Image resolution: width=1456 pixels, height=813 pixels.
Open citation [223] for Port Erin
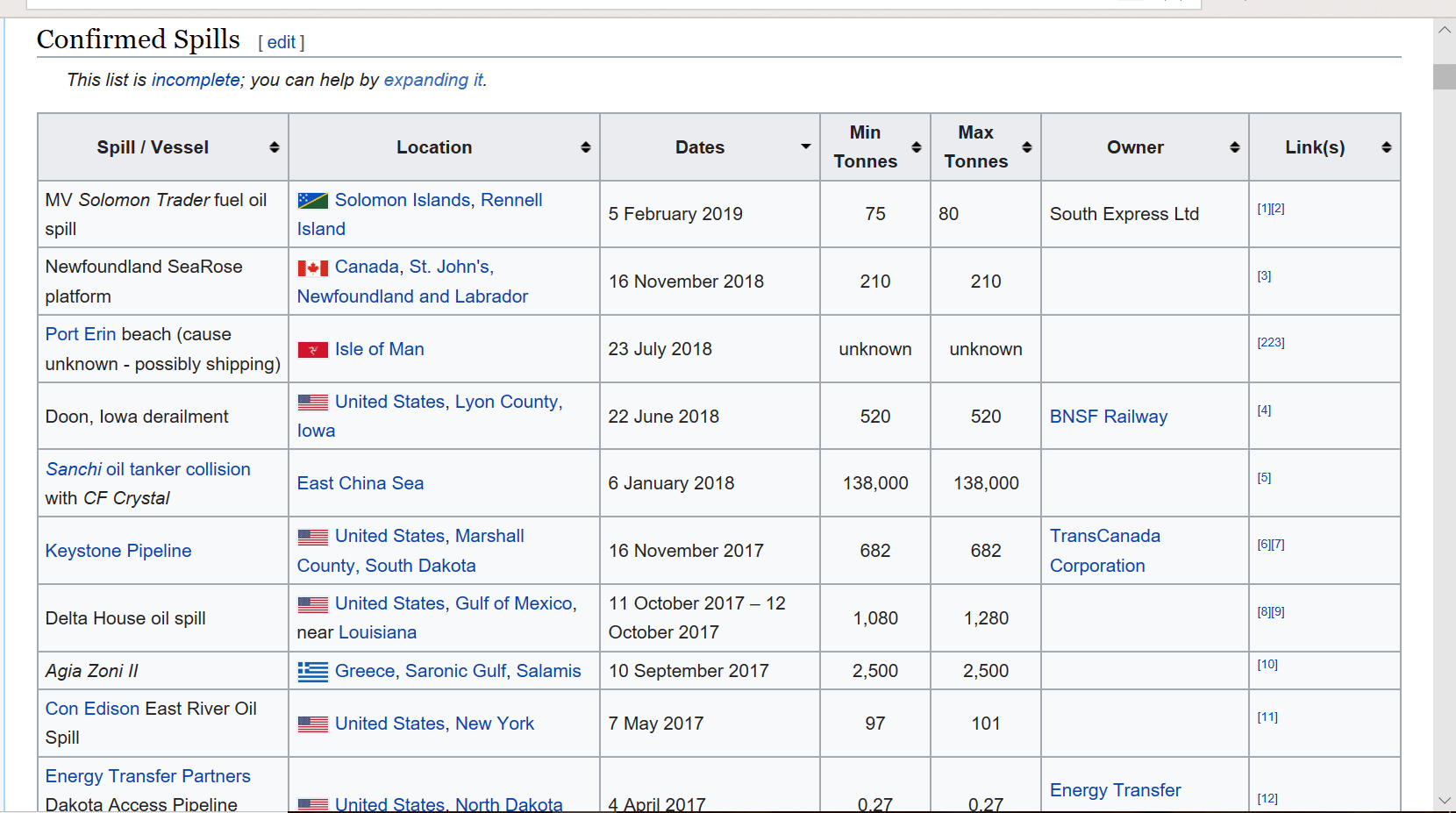pyautogui.click(x=1270, y=343)
